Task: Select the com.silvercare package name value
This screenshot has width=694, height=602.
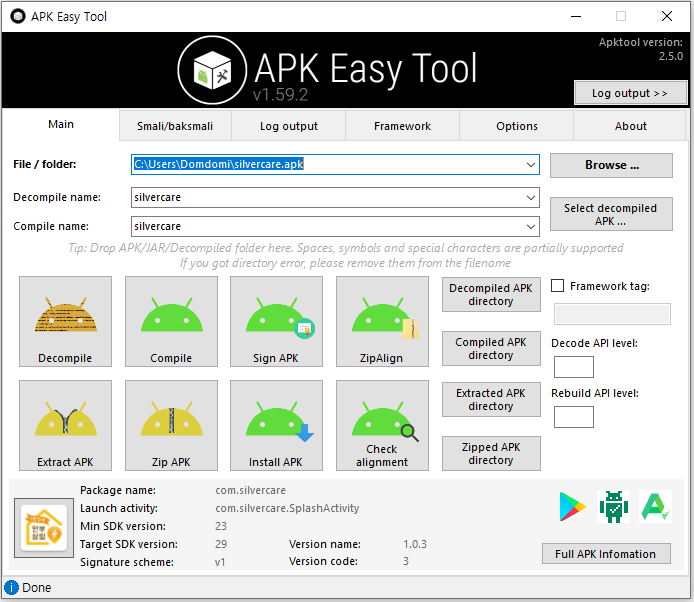Action: pyautogui.click(x=251, y=490)
